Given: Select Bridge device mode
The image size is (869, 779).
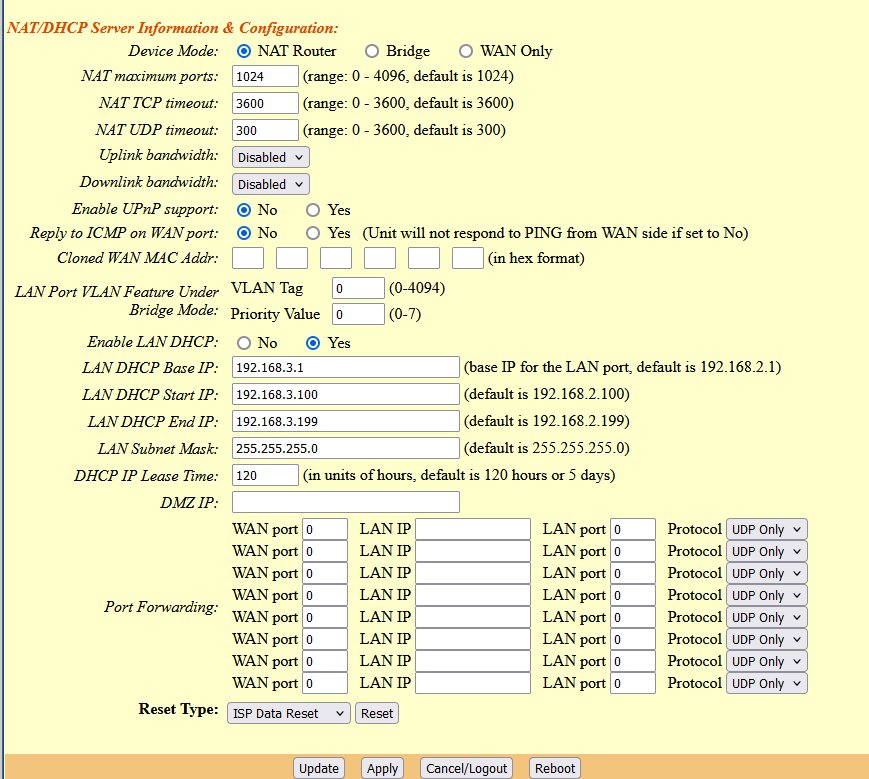Looking at the screenshot, I should click(372, 52).
